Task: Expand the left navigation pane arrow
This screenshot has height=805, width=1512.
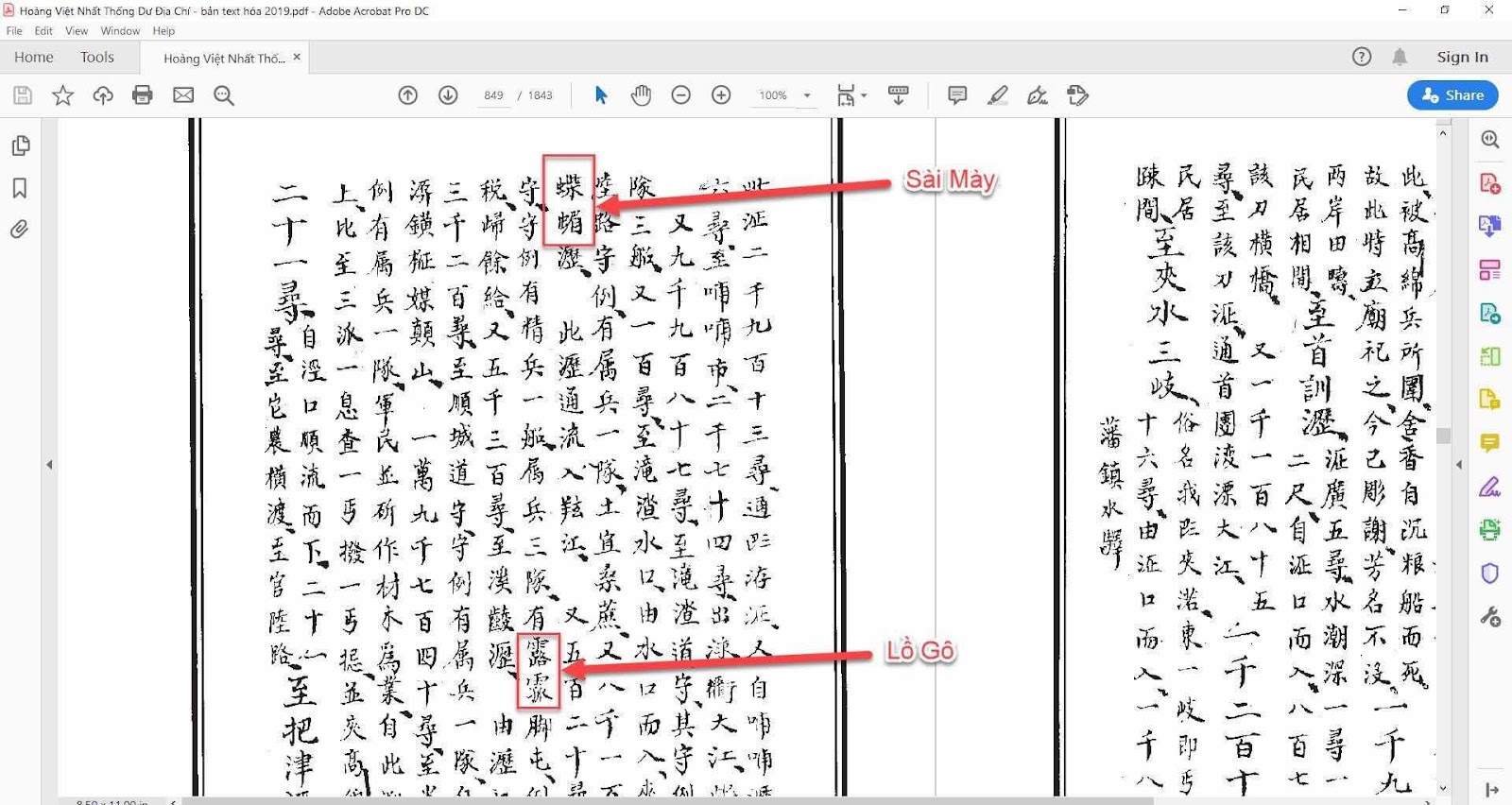Action: 49,464
